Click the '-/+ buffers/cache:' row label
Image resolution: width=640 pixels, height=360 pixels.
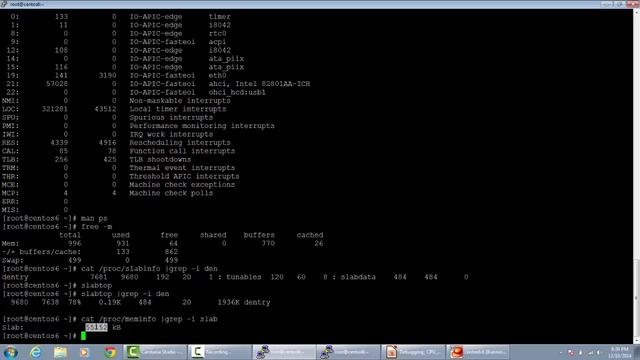(x=42, y=252)
